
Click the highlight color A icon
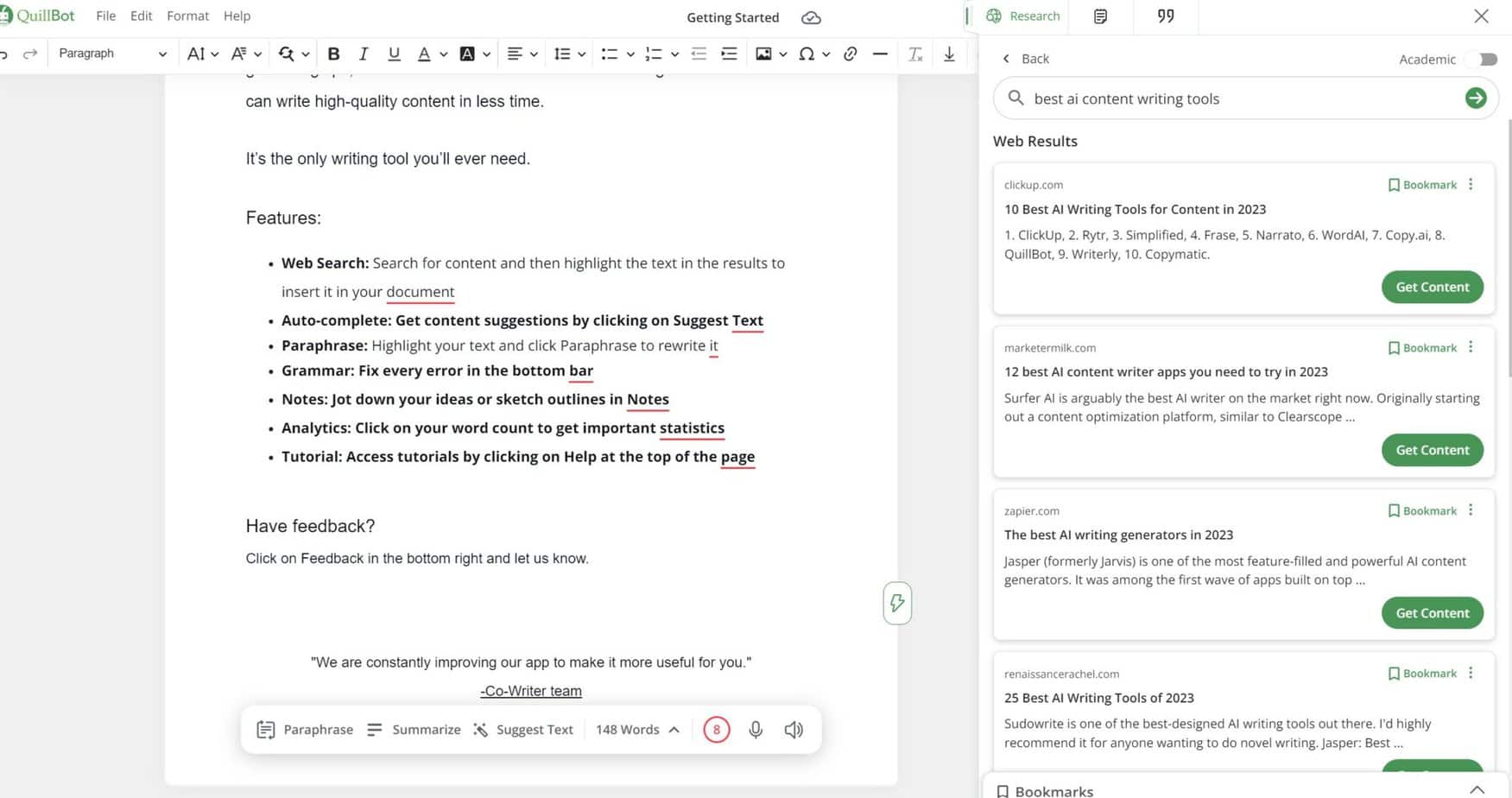coord(467,54)
